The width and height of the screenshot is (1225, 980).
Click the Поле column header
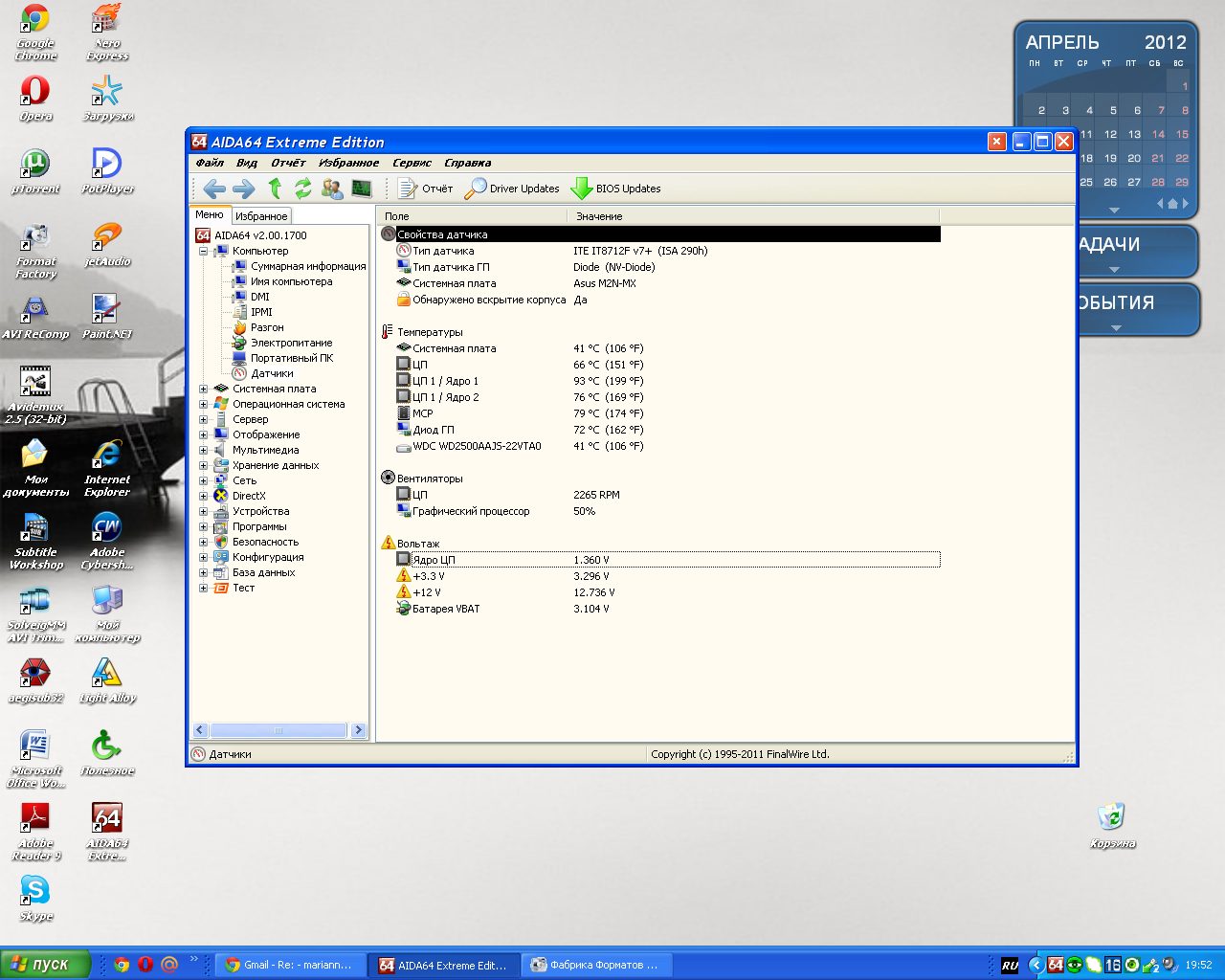471,216
